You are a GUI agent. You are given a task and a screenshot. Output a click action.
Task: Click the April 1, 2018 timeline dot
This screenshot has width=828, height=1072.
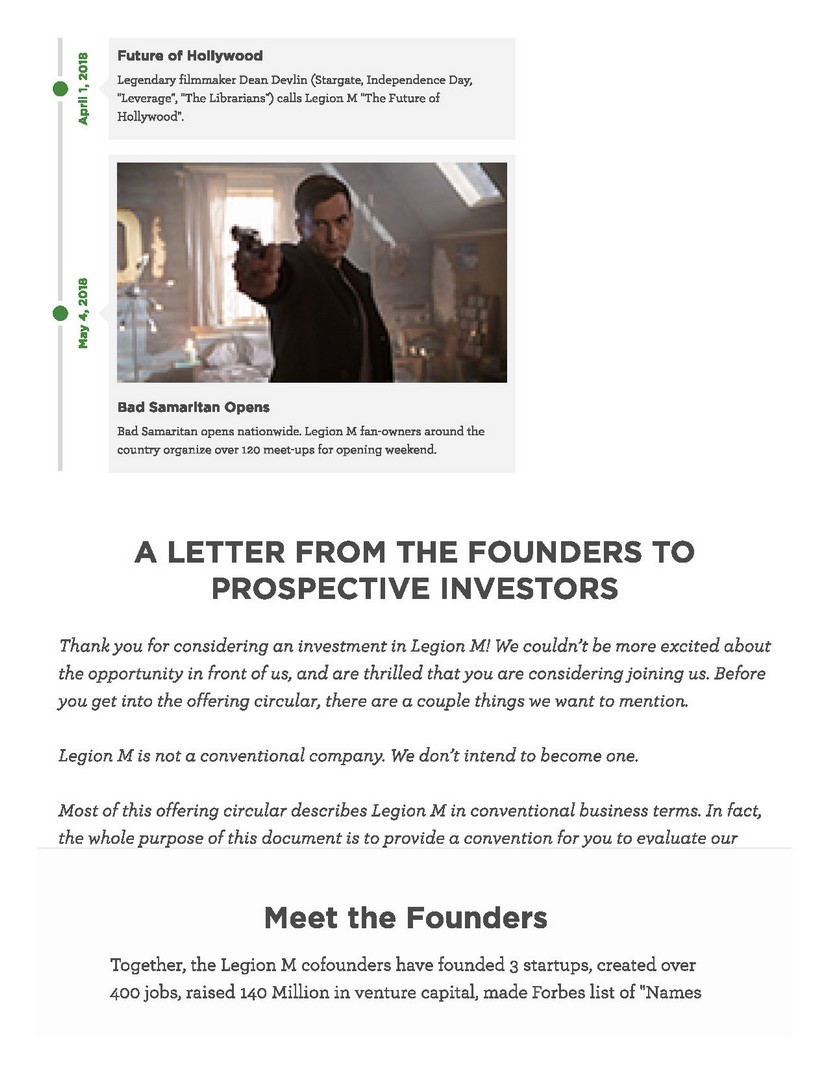coord(60,89)
